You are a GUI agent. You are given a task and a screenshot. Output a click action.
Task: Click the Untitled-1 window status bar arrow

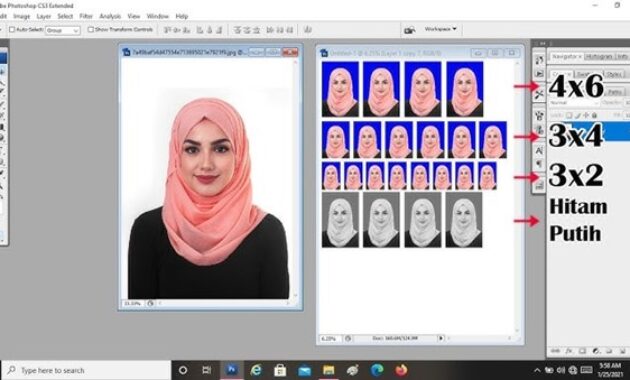pyautogui.click(x=441, y=338)
